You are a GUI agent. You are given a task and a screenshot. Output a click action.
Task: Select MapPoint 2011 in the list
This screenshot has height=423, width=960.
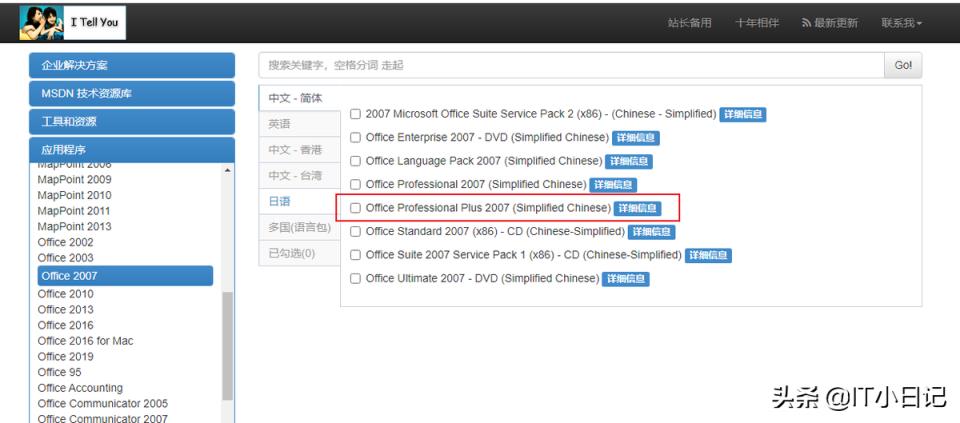(73, 211)
